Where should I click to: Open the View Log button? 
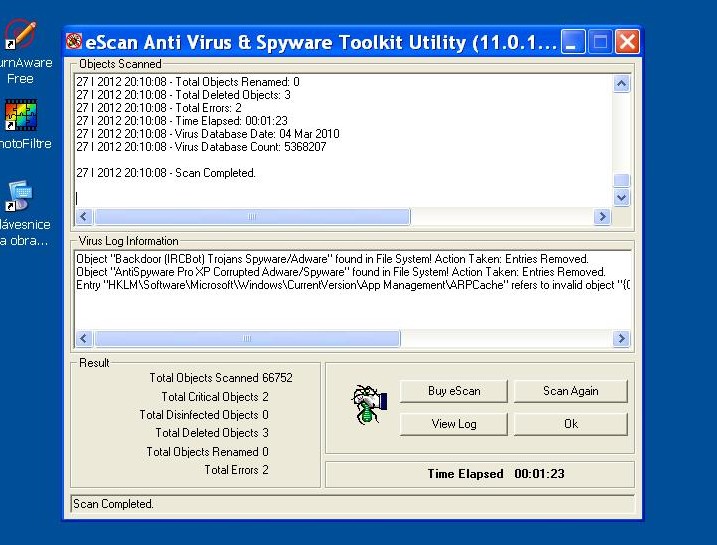pos(454,424)
